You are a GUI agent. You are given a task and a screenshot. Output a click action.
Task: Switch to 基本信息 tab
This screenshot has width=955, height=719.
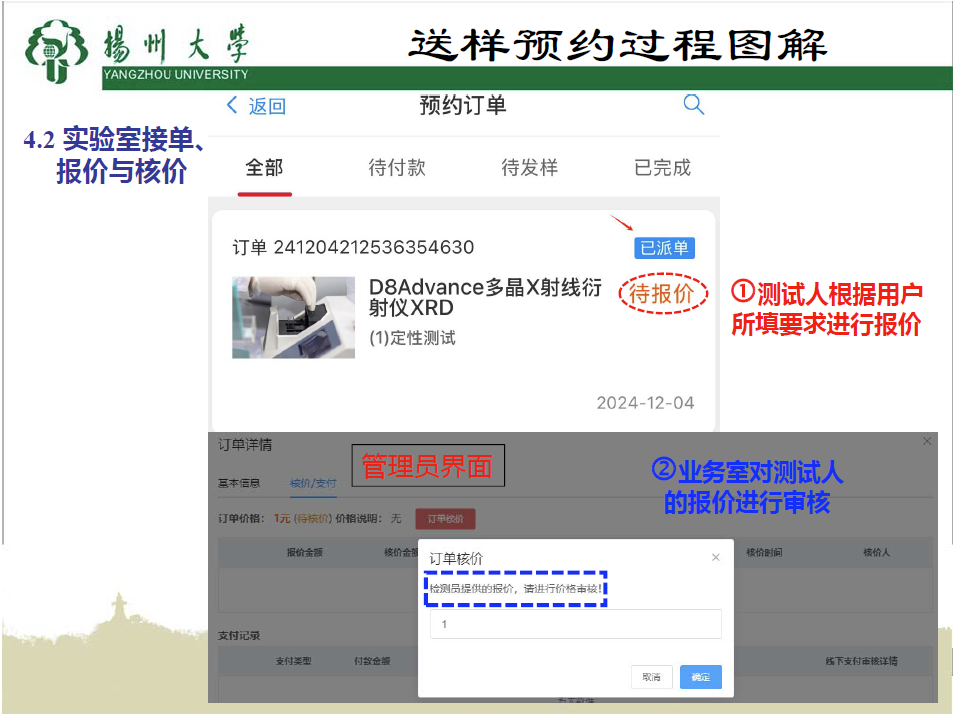[x=240, y=483]
